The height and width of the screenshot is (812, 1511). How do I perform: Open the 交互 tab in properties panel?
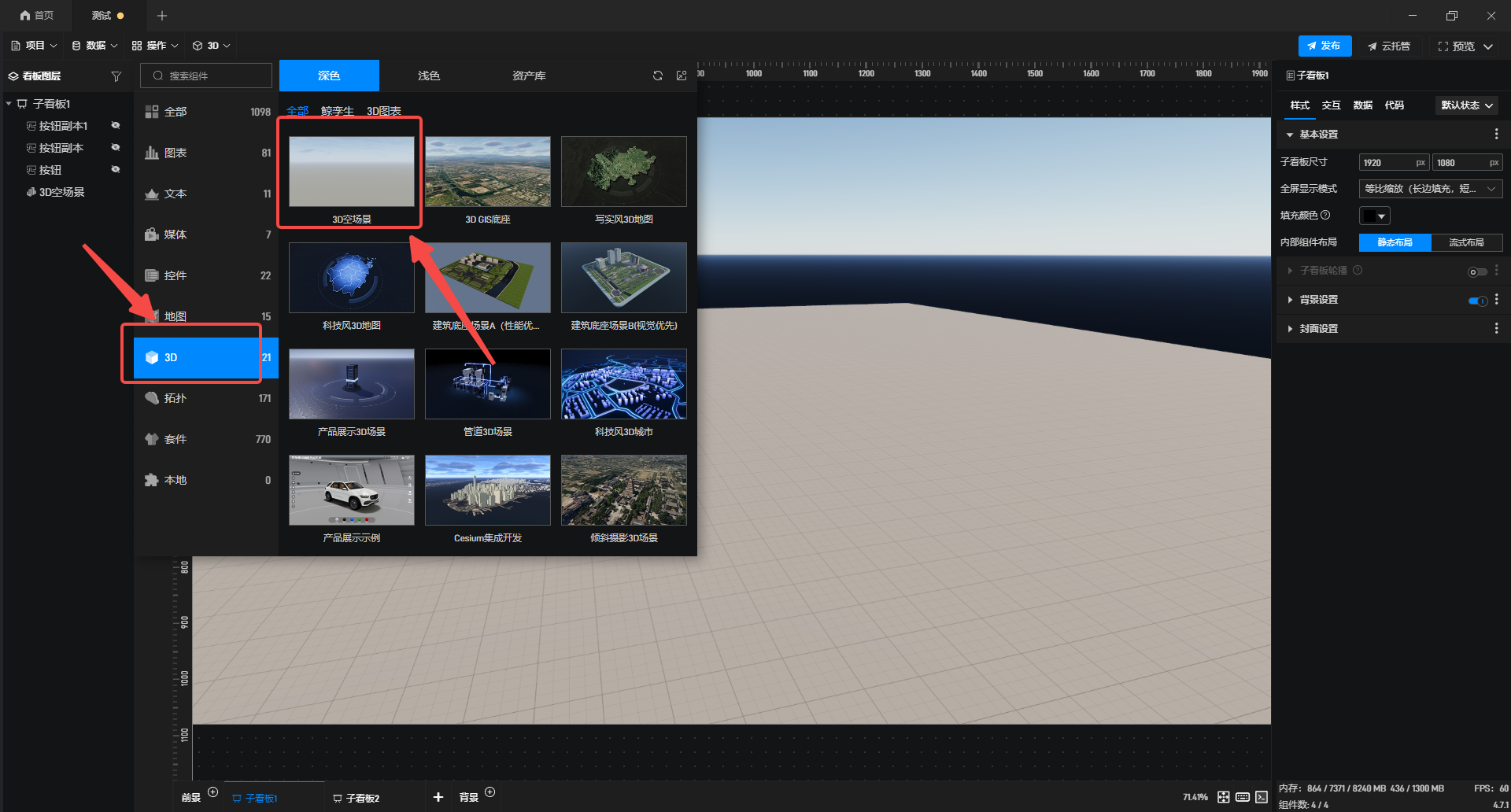(1331, 105)
